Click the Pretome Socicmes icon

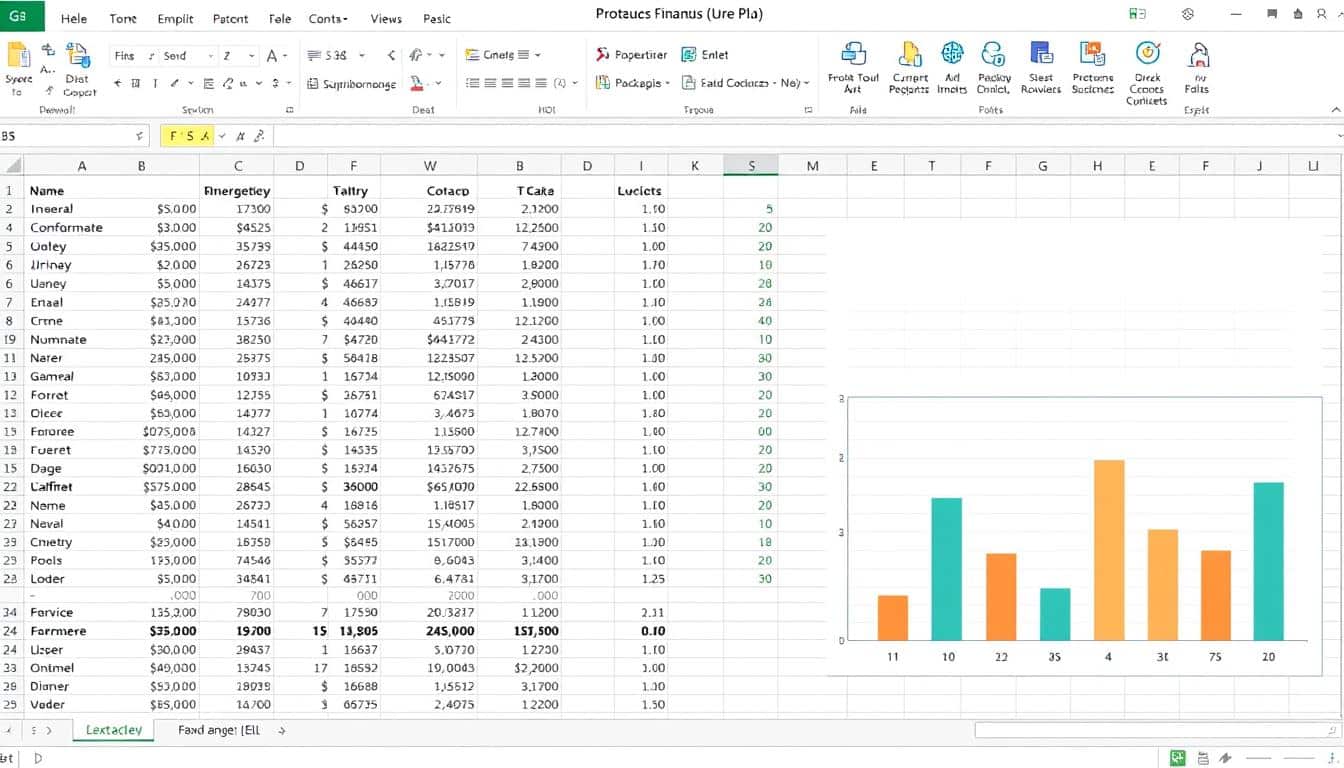pos(1092,54)
